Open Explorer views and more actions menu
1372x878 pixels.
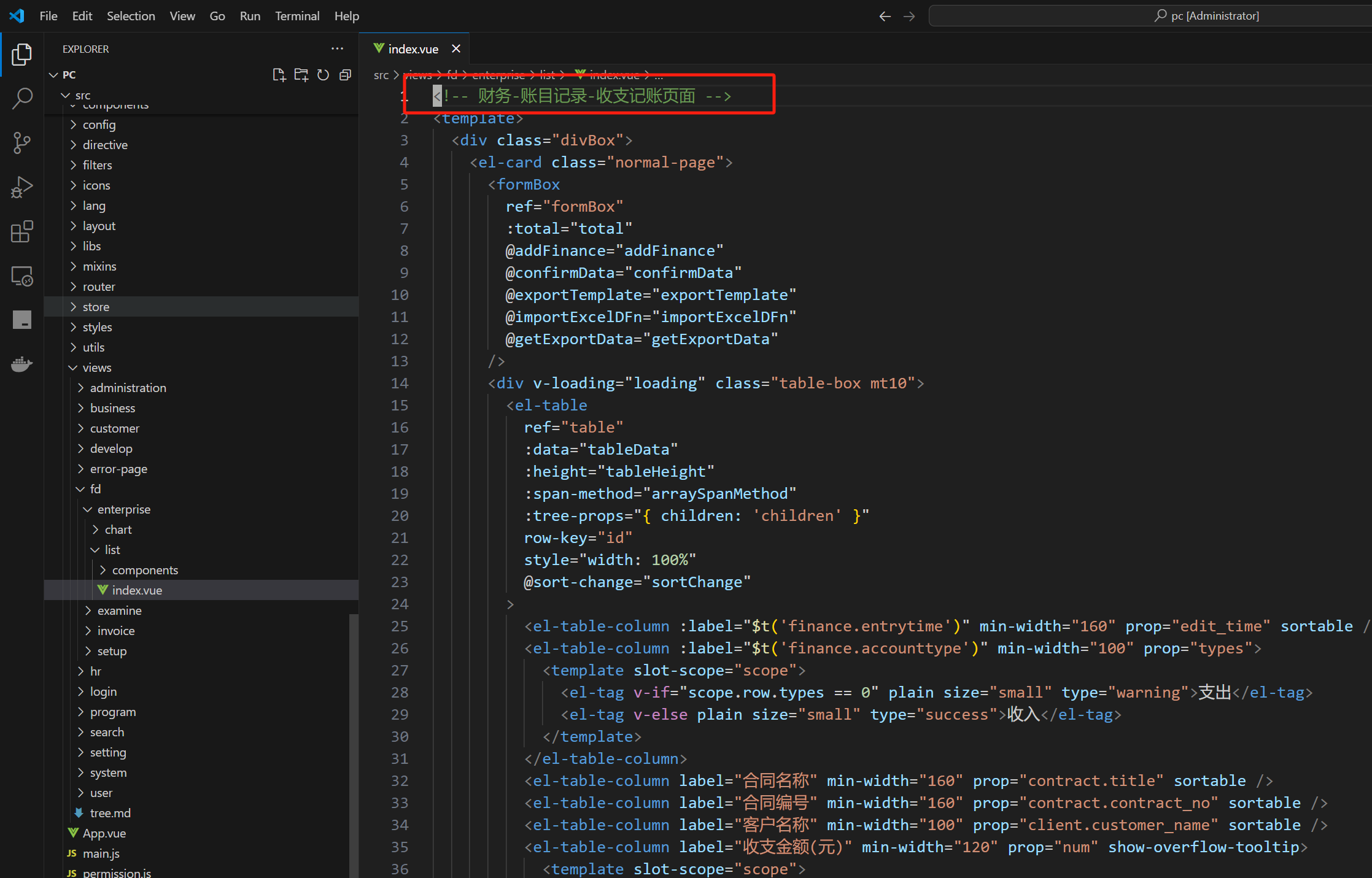337,48
